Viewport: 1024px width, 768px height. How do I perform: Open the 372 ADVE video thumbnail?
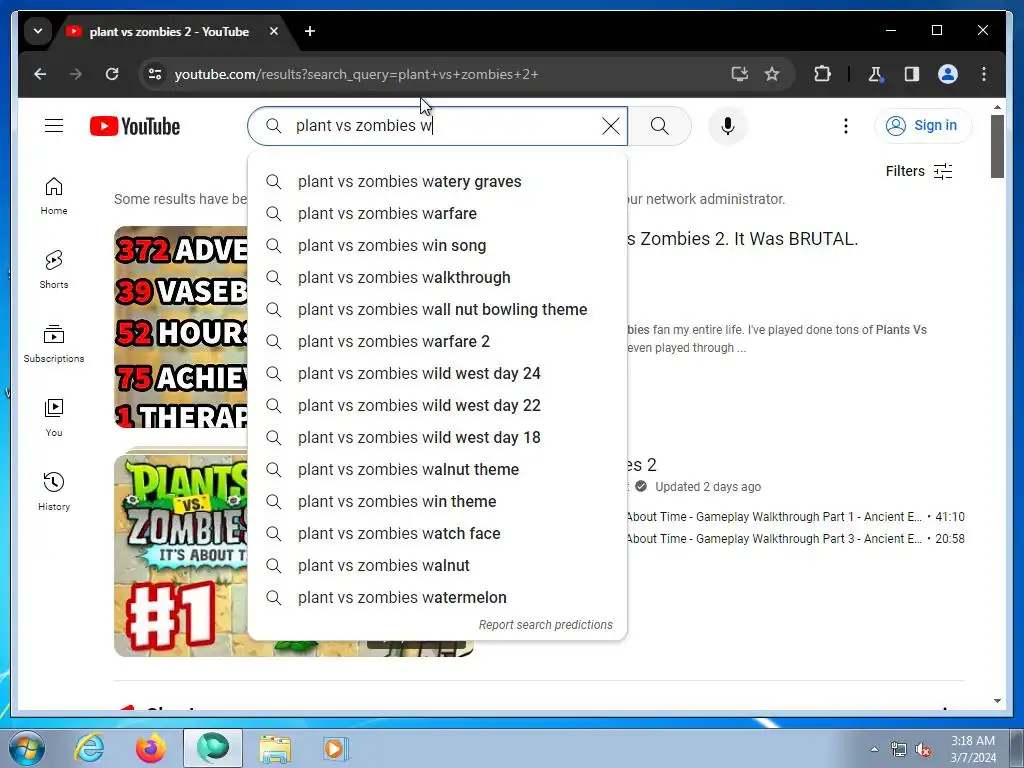[x=181, y=327]
